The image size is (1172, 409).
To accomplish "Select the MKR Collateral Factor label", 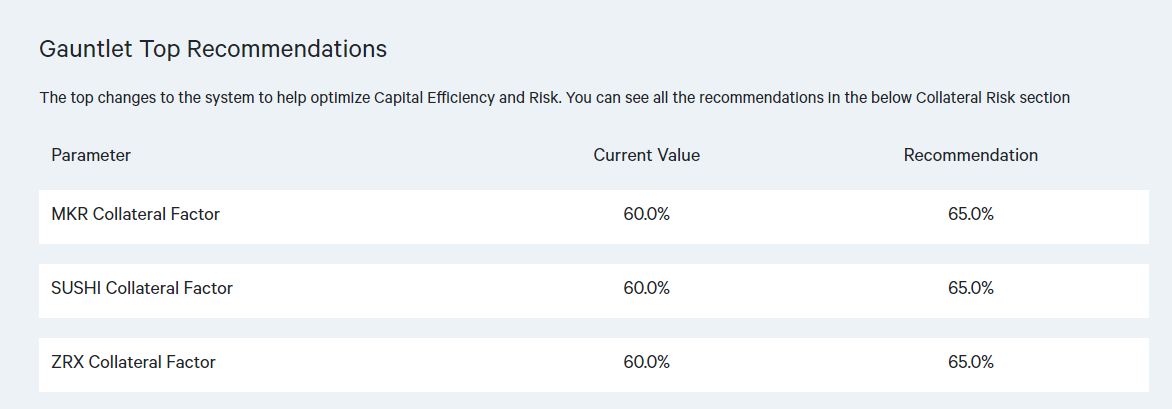I will coord(135,214).
